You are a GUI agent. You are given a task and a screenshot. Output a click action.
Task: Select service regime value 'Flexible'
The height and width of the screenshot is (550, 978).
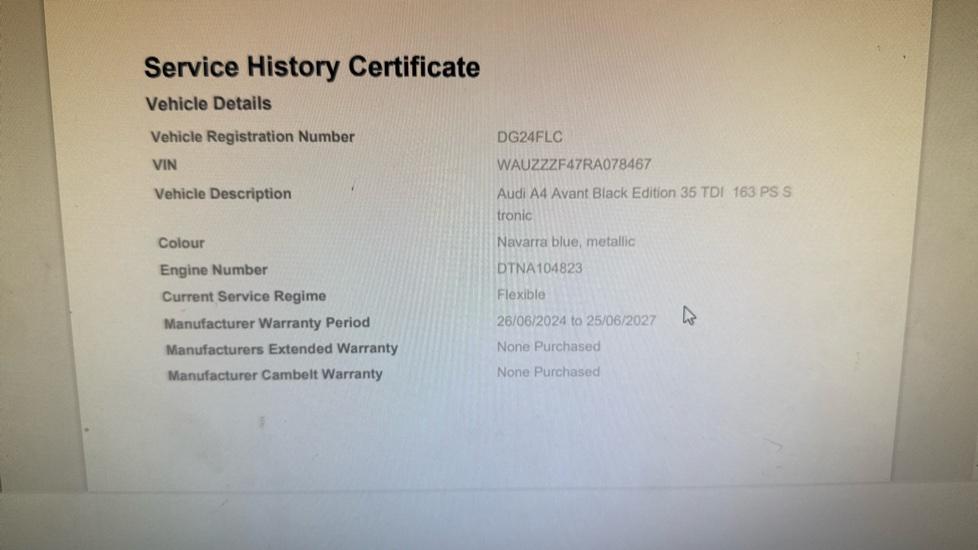pyautogui.click(x=521, y=294)
